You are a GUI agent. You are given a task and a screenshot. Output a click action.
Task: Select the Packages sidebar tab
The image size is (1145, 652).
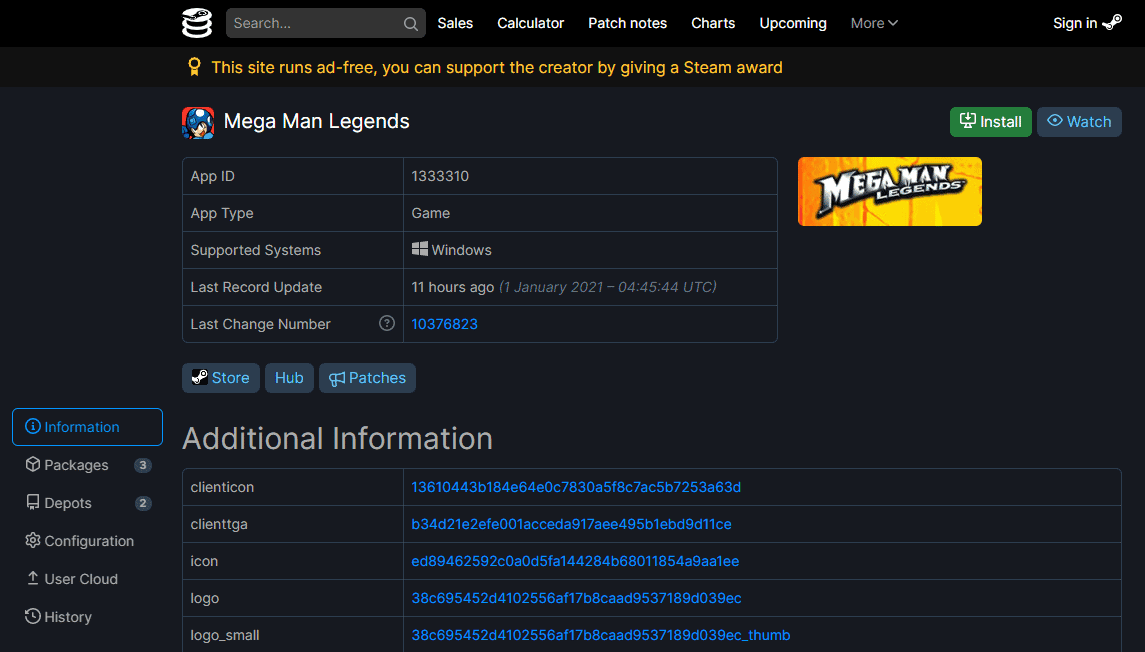pyautogui.click(x=87, y=465)
